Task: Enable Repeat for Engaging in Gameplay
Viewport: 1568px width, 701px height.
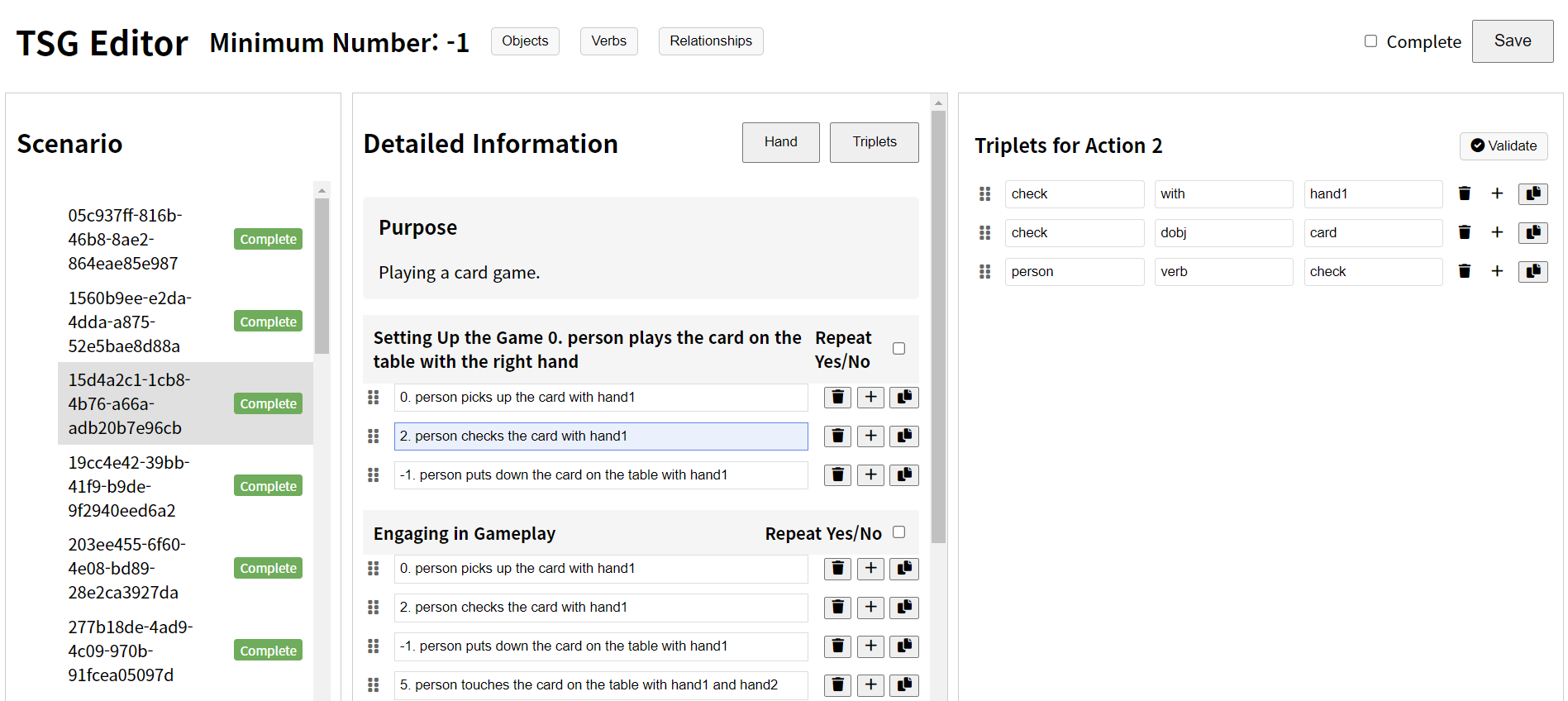Action: coord(898,532)
